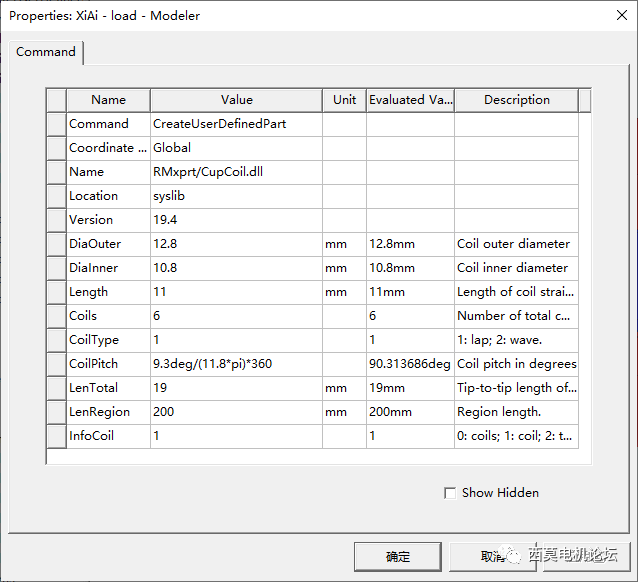Edit the DiaOuter value field 12.8
Image resolution: width=638 pixels, height=582 pixels.
coord(236,244)
